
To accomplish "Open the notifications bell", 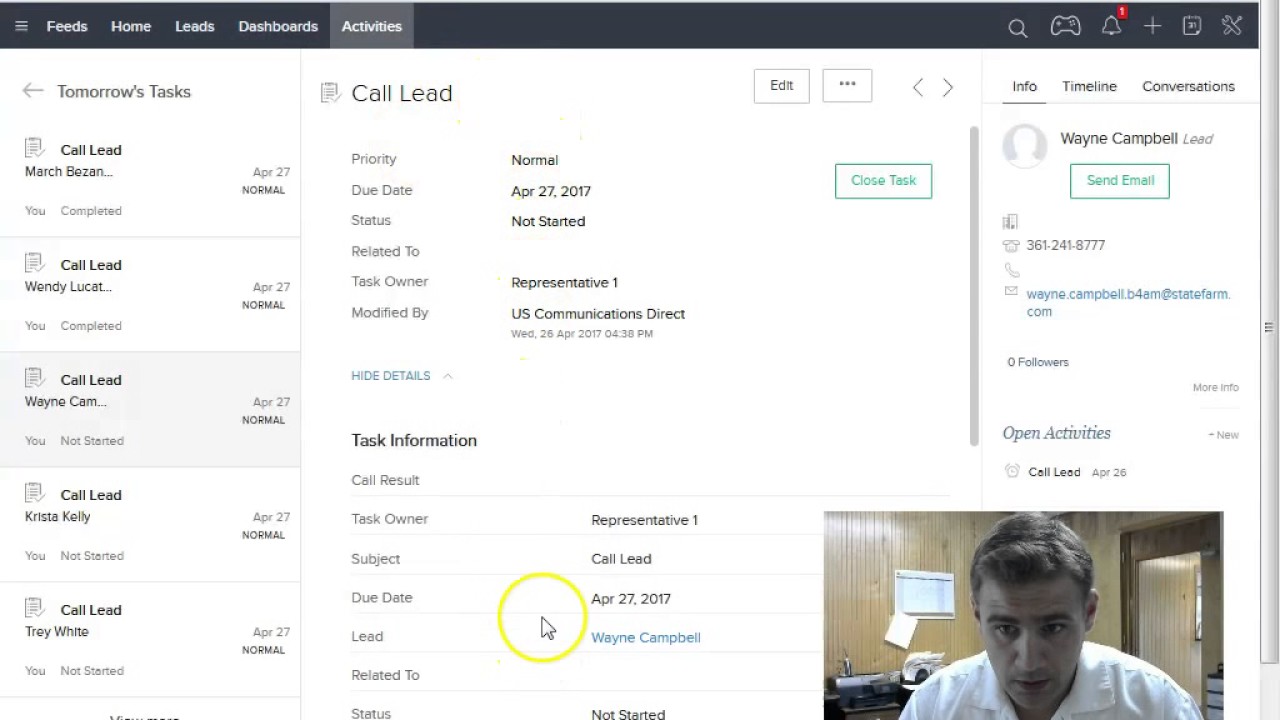I will click(x=1111, y=27).
